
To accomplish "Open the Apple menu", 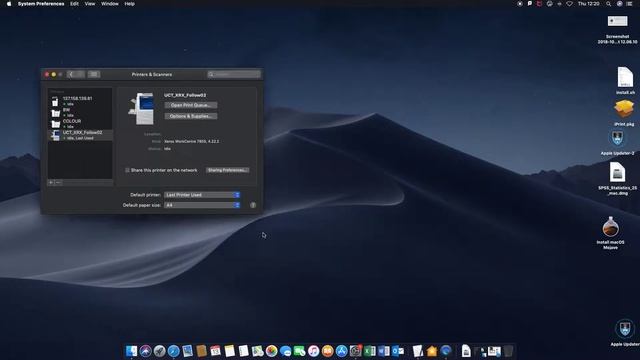I will (x=9, y=4).
